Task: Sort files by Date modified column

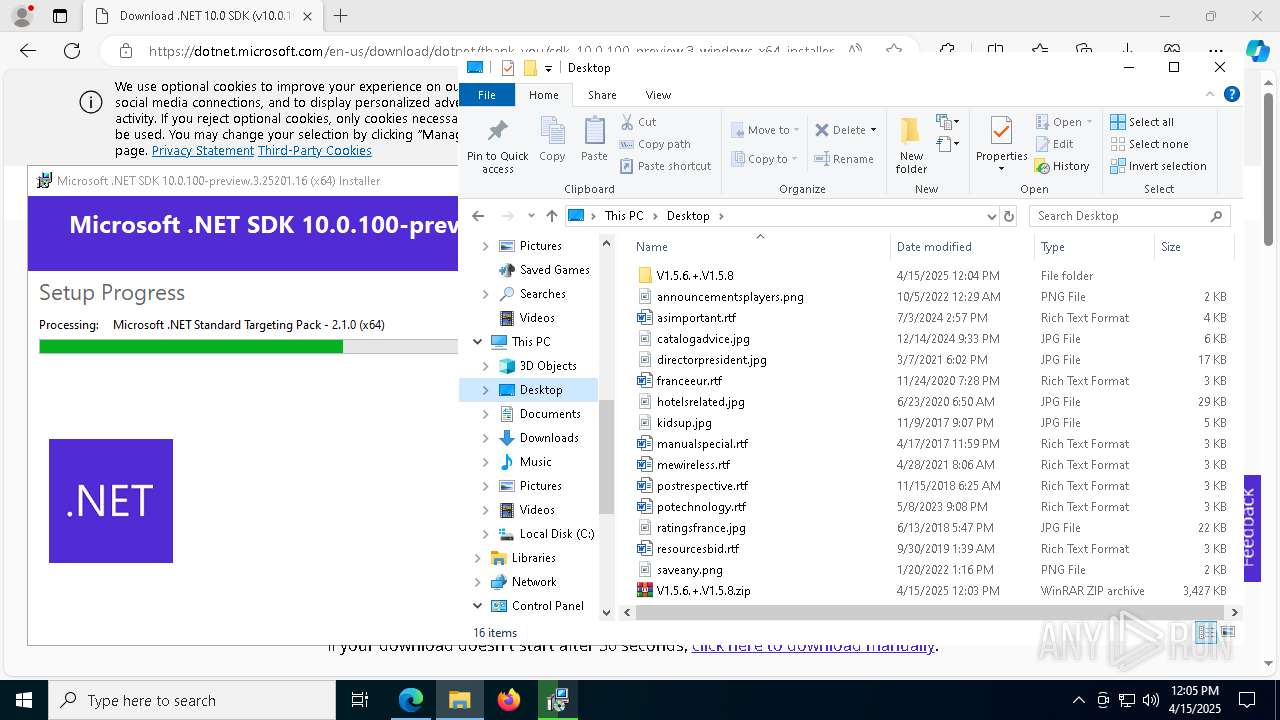Action: (934, 247)
